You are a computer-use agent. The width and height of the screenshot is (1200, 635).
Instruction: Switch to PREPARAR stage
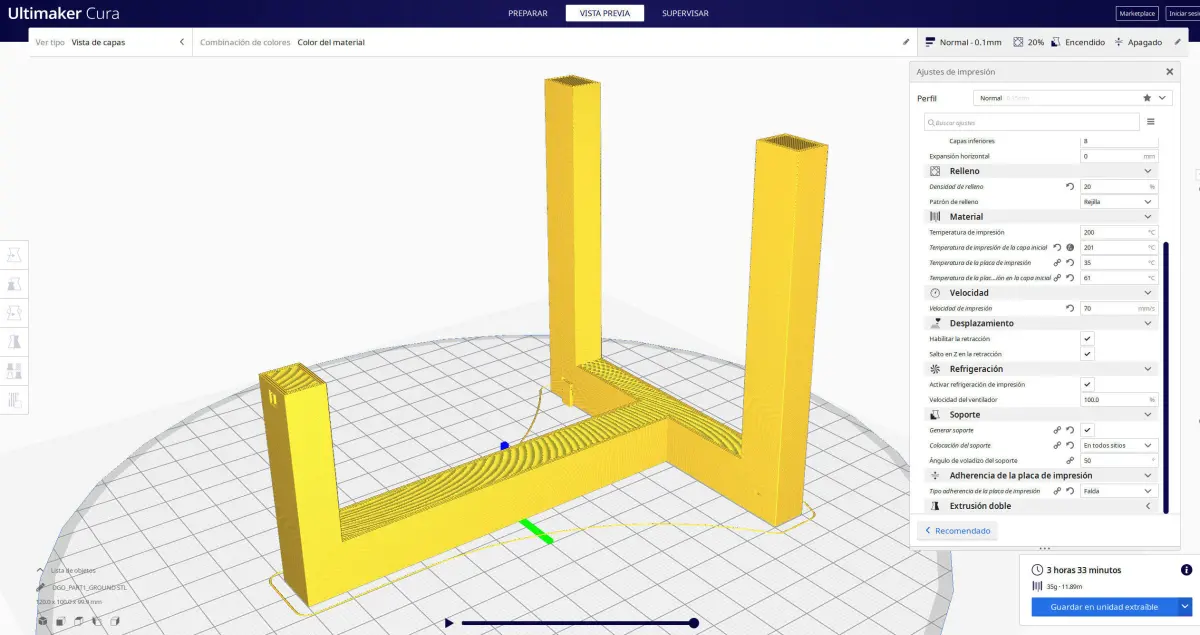tap(527, 13)
